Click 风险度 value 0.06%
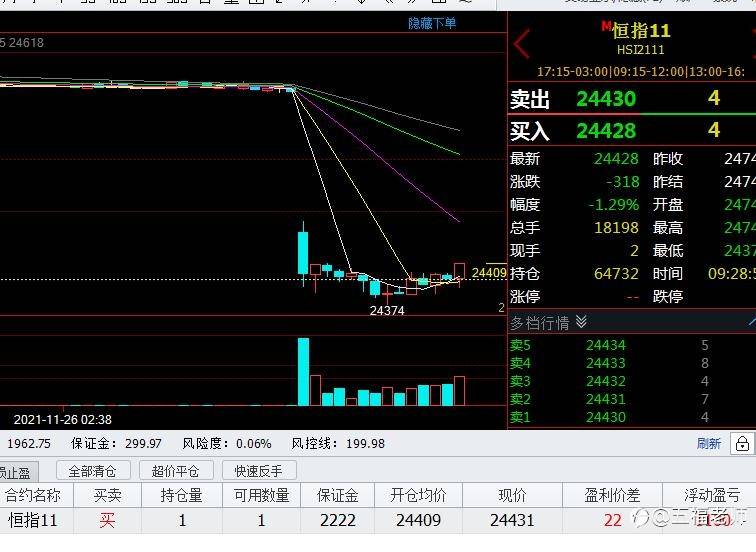 (x=254, y=444)
